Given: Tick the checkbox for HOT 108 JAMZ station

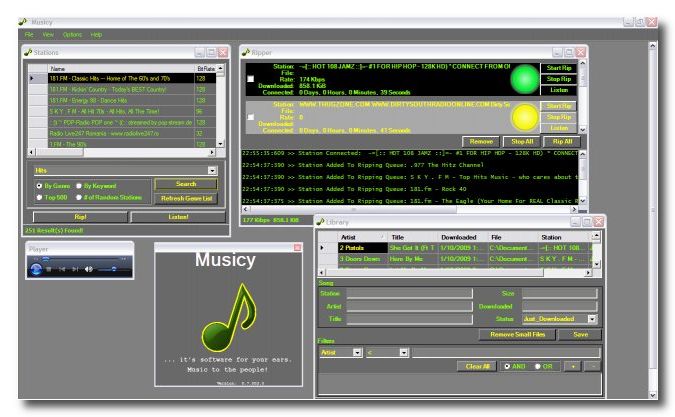Looking at the screenshot, I should (251, 79).
